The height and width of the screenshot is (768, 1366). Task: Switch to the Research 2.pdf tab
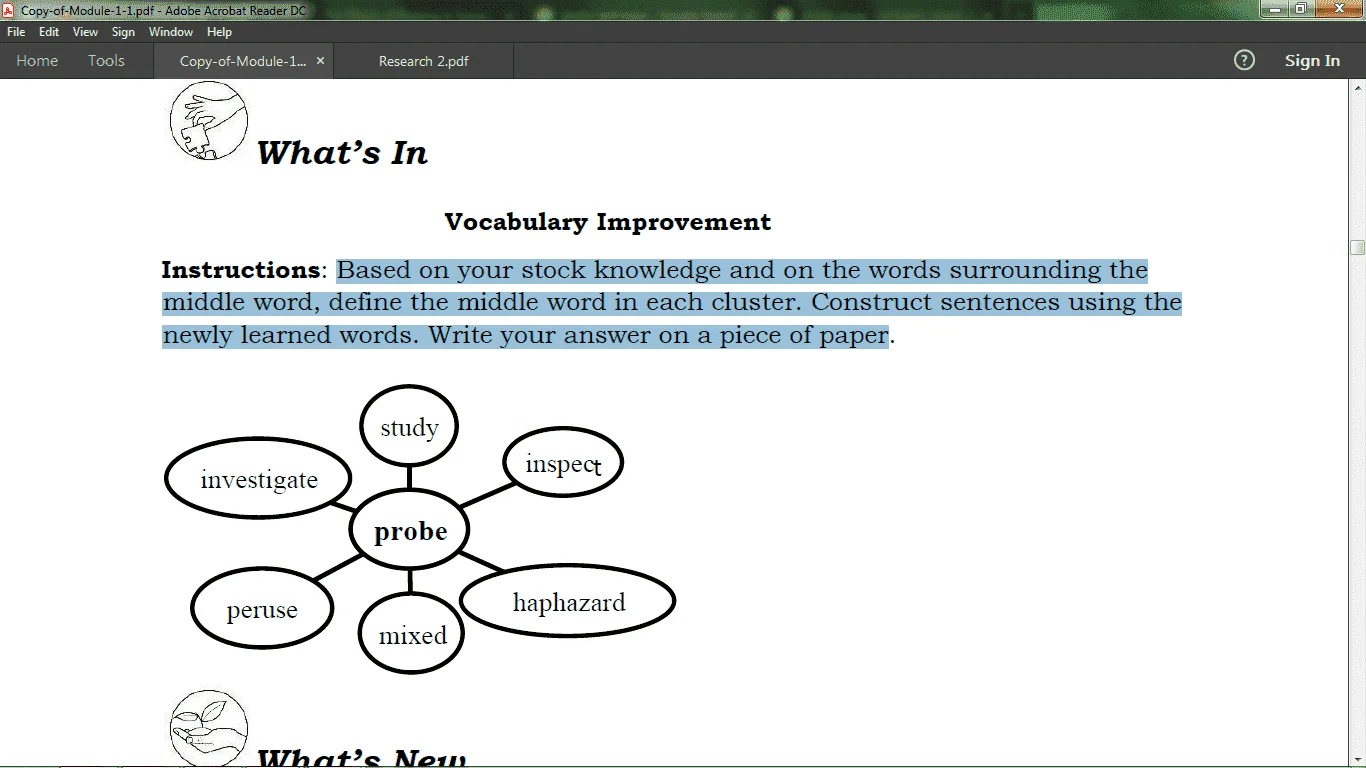[424, 61]
